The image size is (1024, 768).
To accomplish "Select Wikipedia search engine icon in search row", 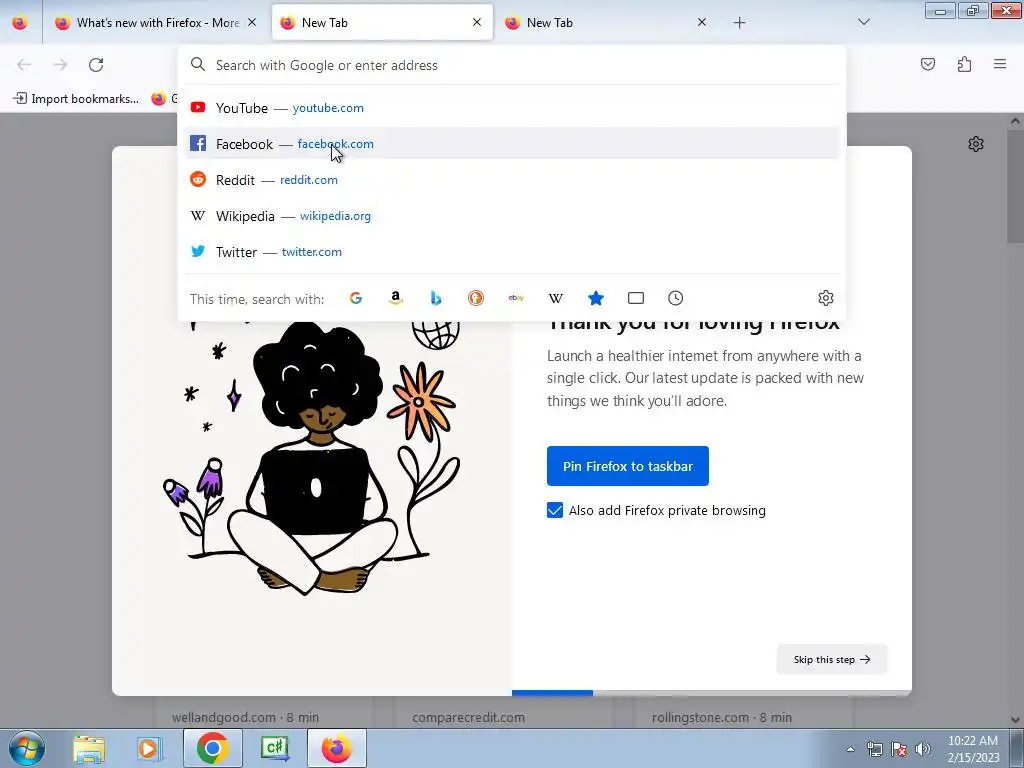I will tap(556, 298).
